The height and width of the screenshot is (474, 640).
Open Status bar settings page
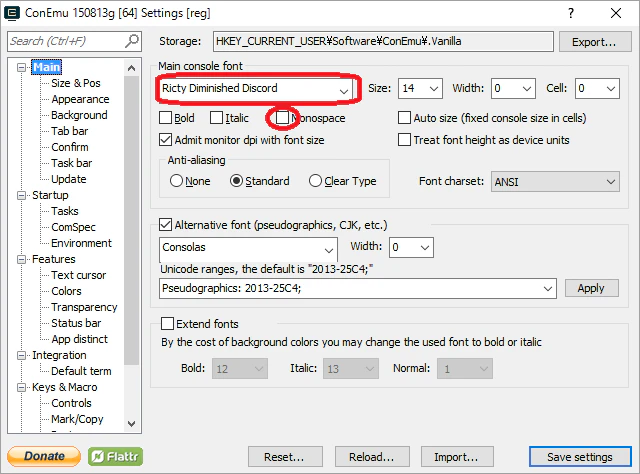[x=76, y=323]
